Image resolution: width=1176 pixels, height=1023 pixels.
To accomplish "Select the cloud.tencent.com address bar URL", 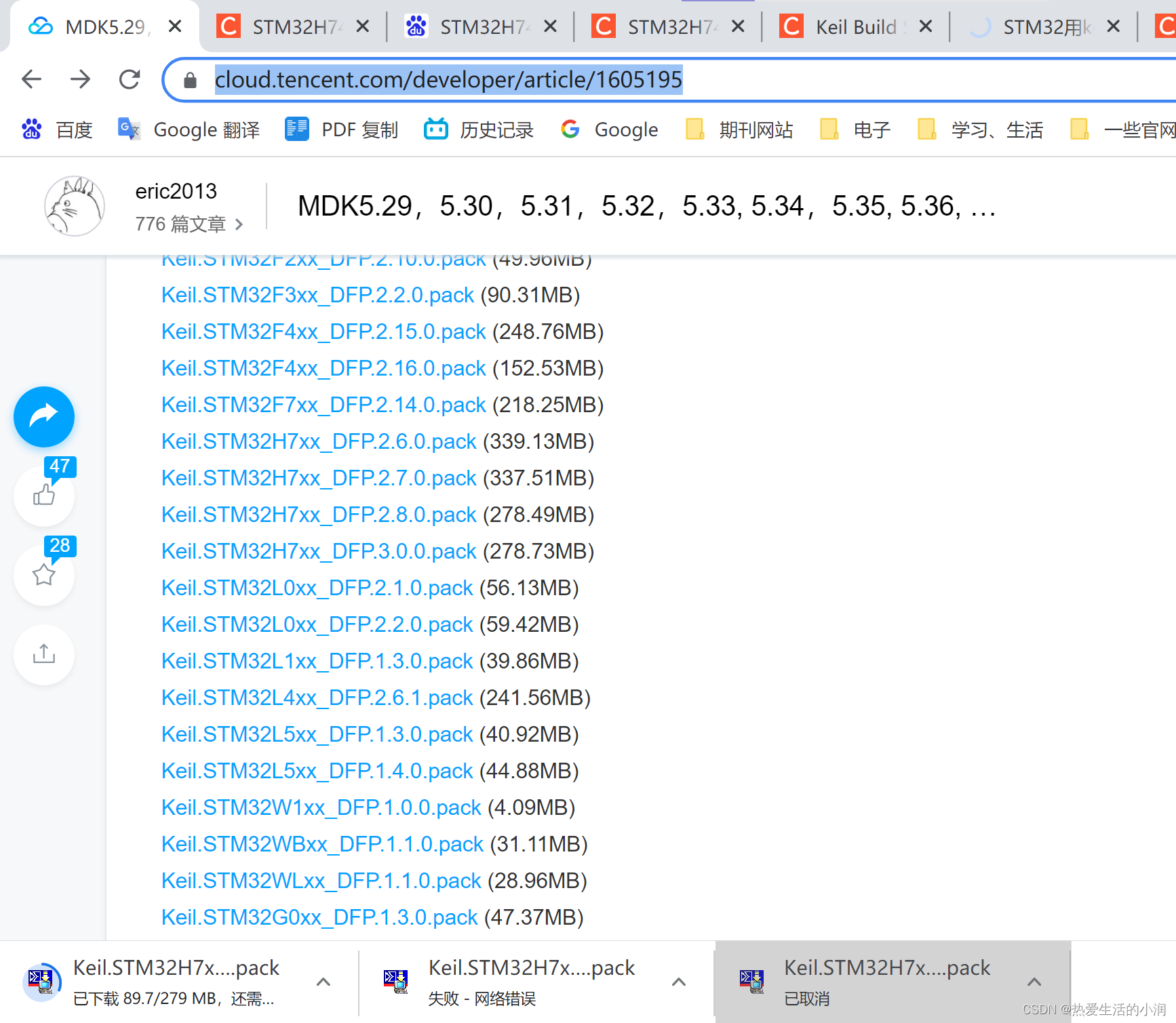I will (x=448, y=79).
